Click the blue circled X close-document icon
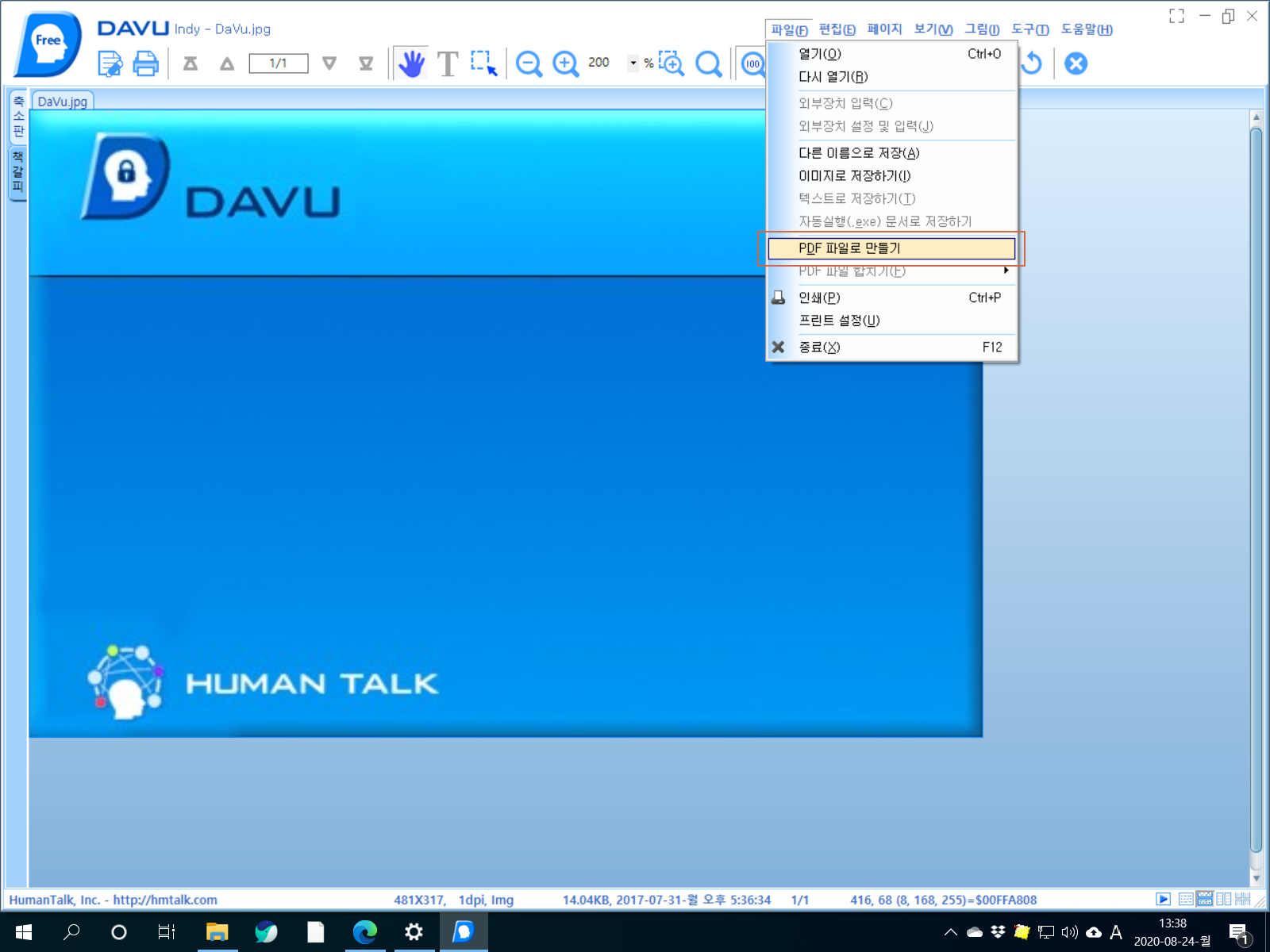The height and width of the screenshot is (952, 1270). click(x=1076, y=63)
